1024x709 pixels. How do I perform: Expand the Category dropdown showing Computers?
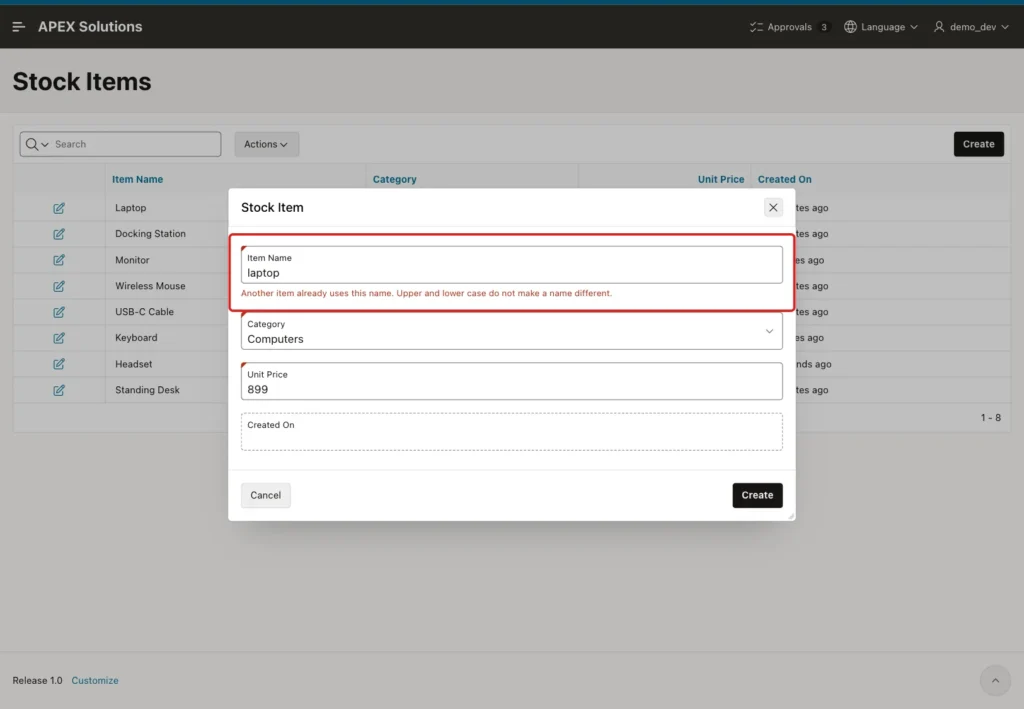(x=511, y=331)
